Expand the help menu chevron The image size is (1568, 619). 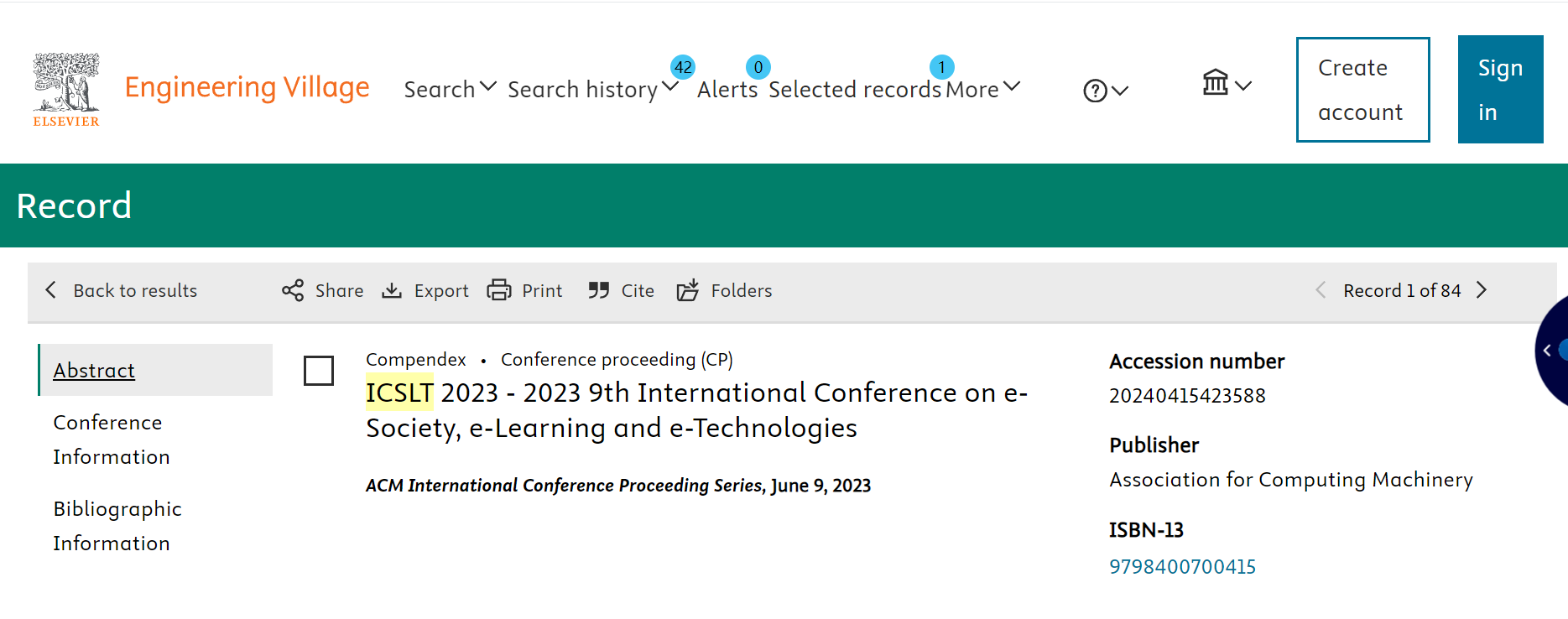1120,91
